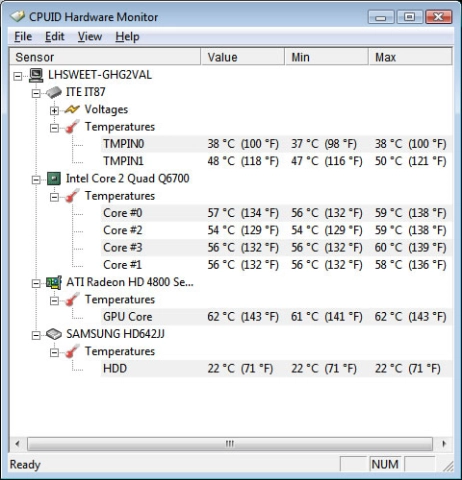
Task: Click the green CPU icon for Intel Core 2 Quad
Action: [x=54, y=179]
